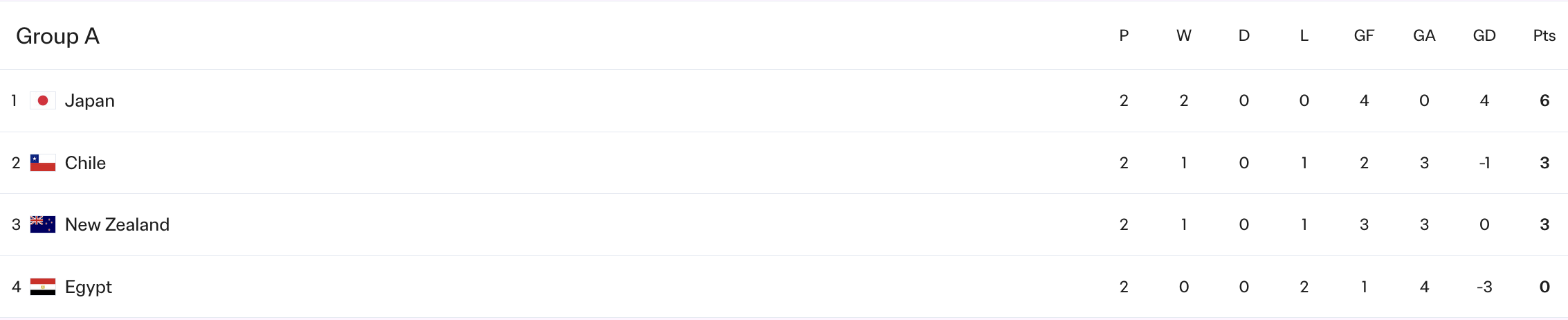Click the GD column header

coord(1484,36)
